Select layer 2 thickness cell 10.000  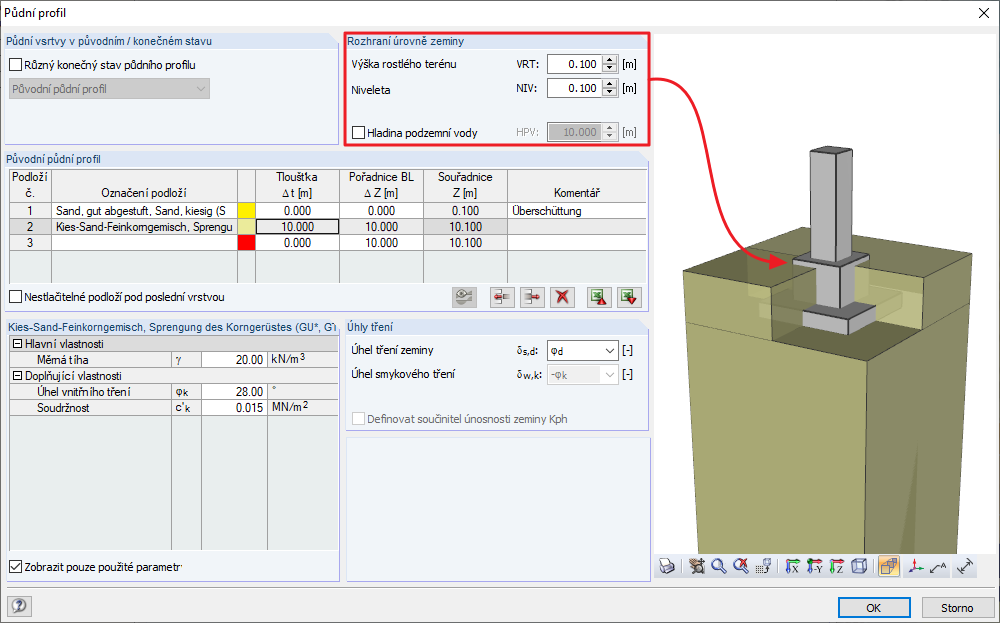pyautogui.click(x=297, y=227)
